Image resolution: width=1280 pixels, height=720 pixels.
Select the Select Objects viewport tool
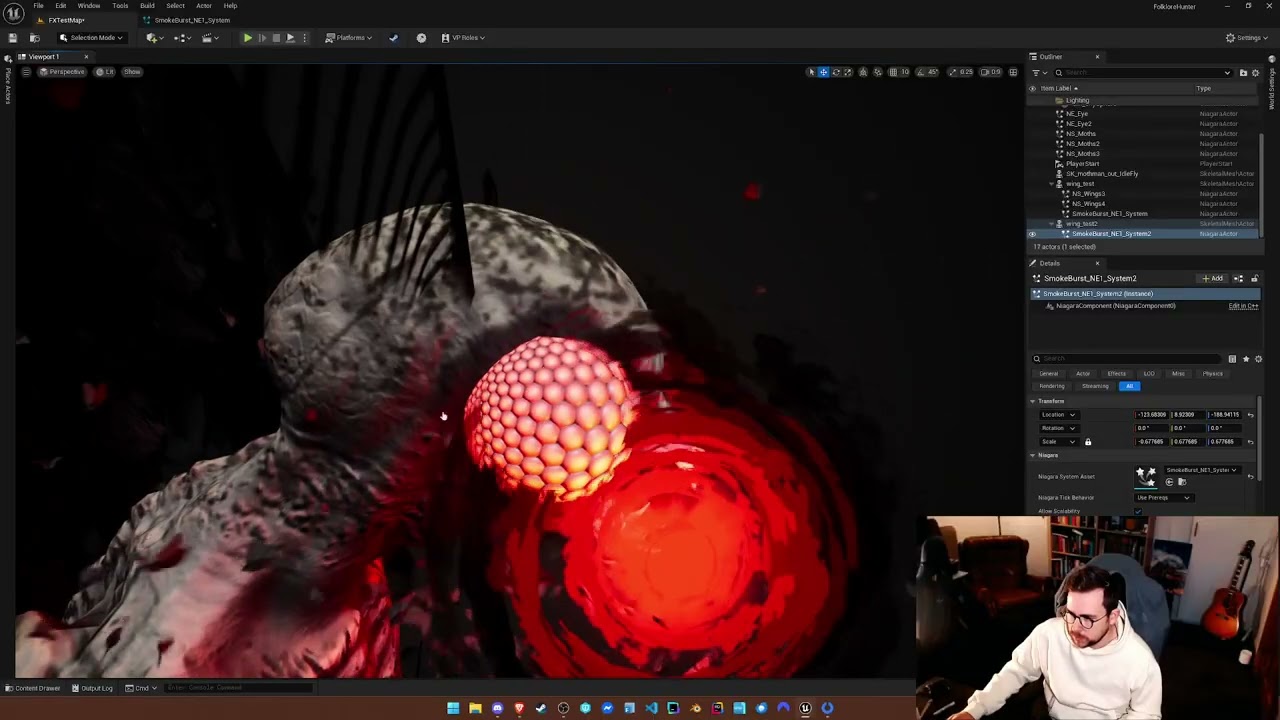click(811, 72)
